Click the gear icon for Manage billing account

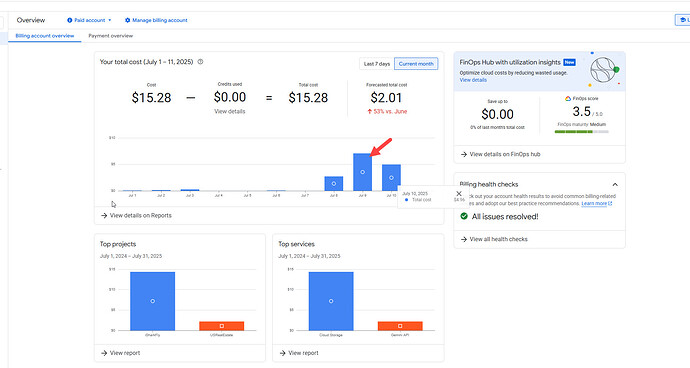128,20
